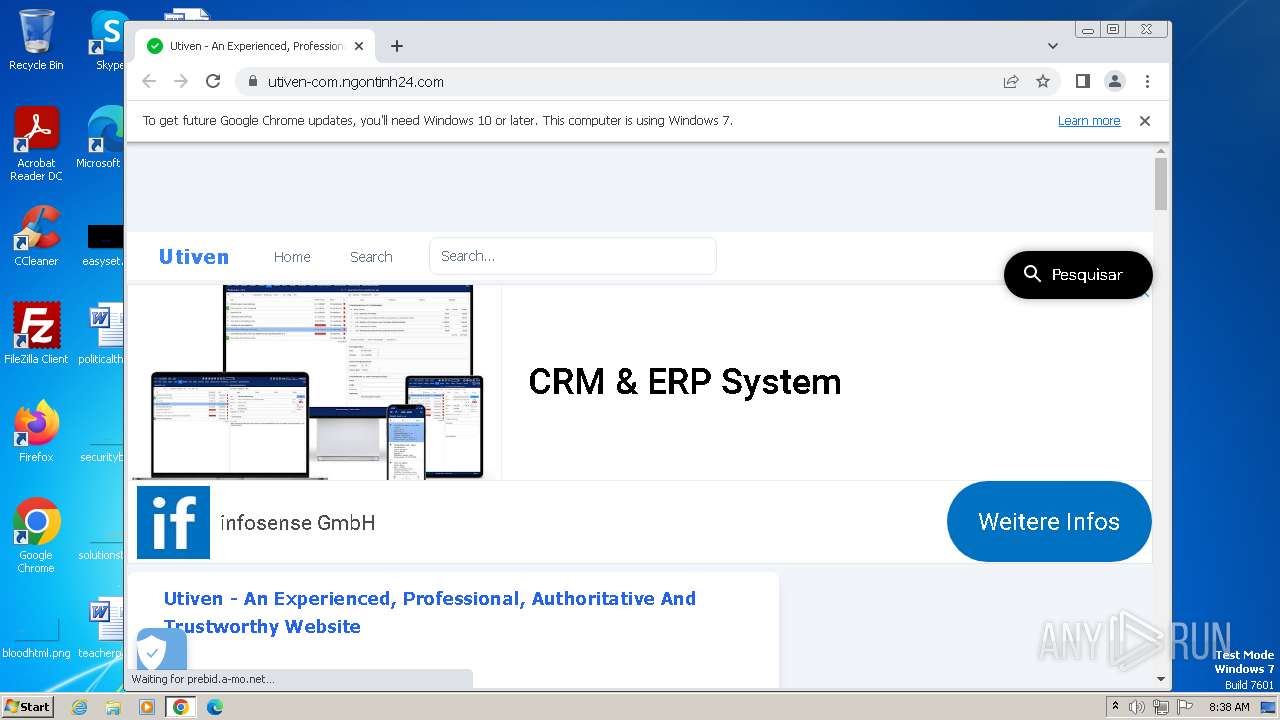This screenshot has width=1280, height=720.
Task: Click the Learn more link
Action: 1089,121
